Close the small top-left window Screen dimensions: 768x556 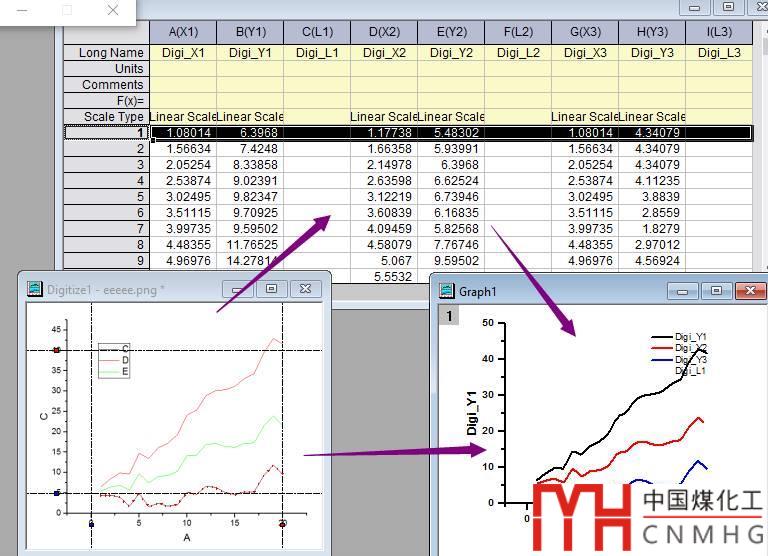[x=113, y=10]
